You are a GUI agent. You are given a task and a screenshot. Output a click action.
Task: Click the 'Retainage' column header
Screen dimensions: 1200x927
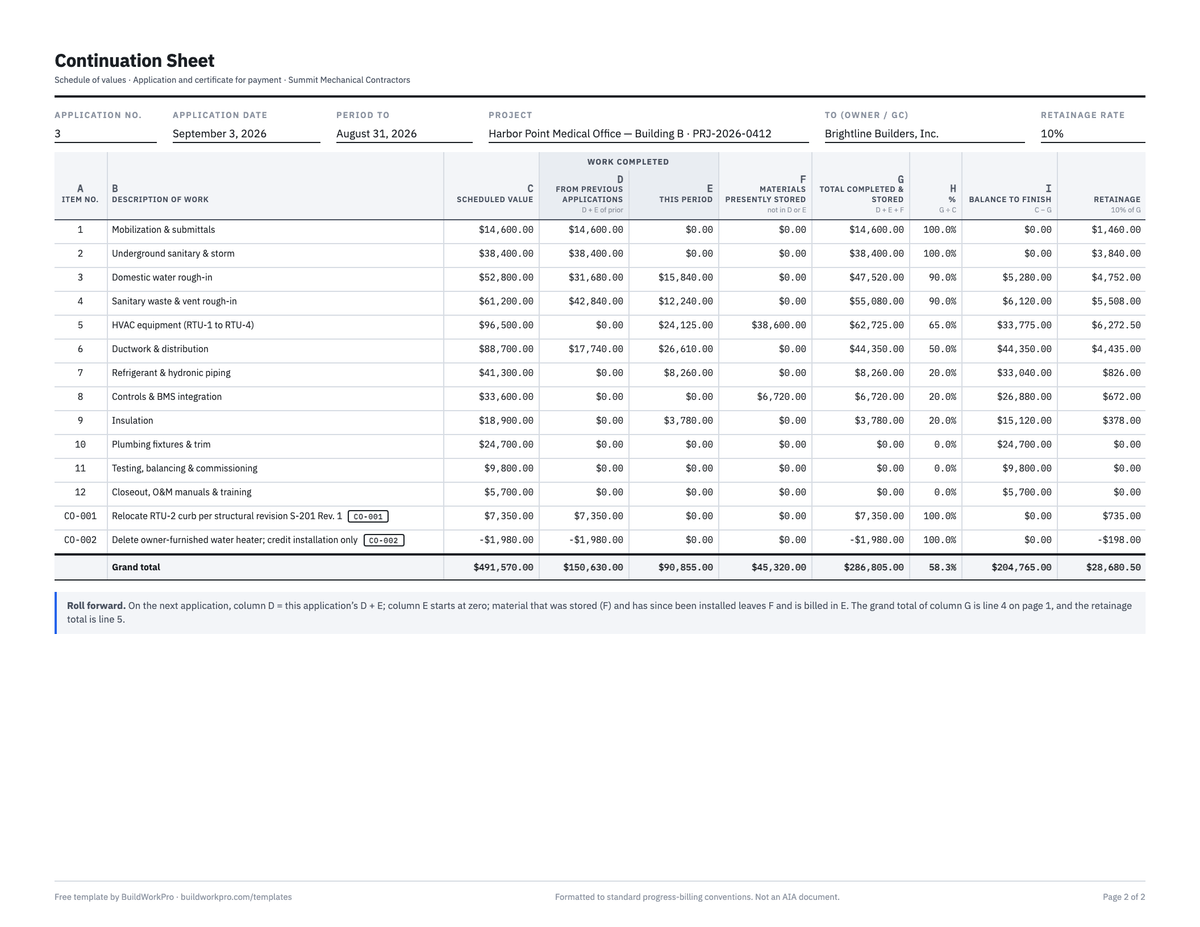pos(1115,199)
